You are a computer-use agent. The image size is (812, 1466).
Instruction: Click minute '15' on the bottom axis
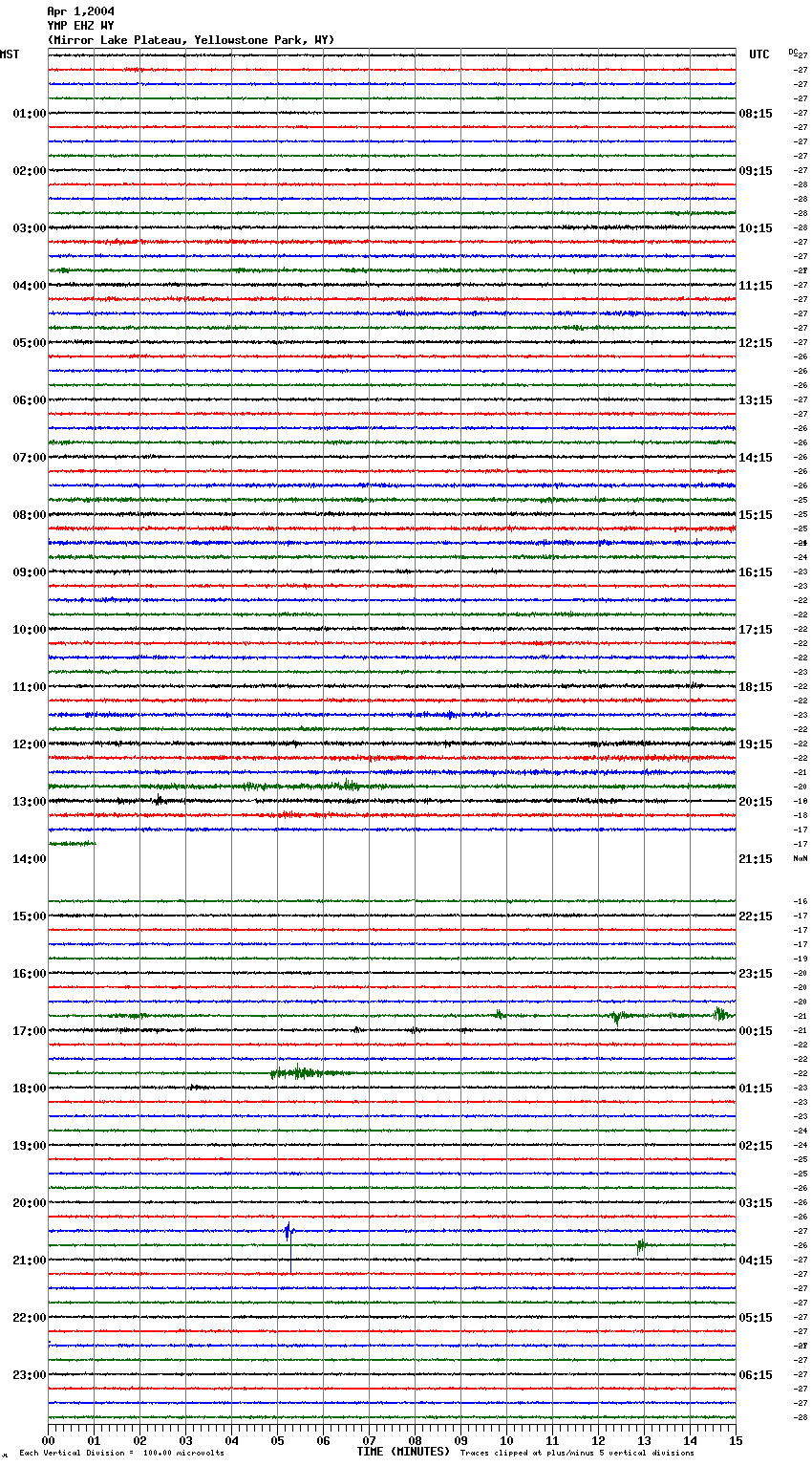(x=736, y=1440)
